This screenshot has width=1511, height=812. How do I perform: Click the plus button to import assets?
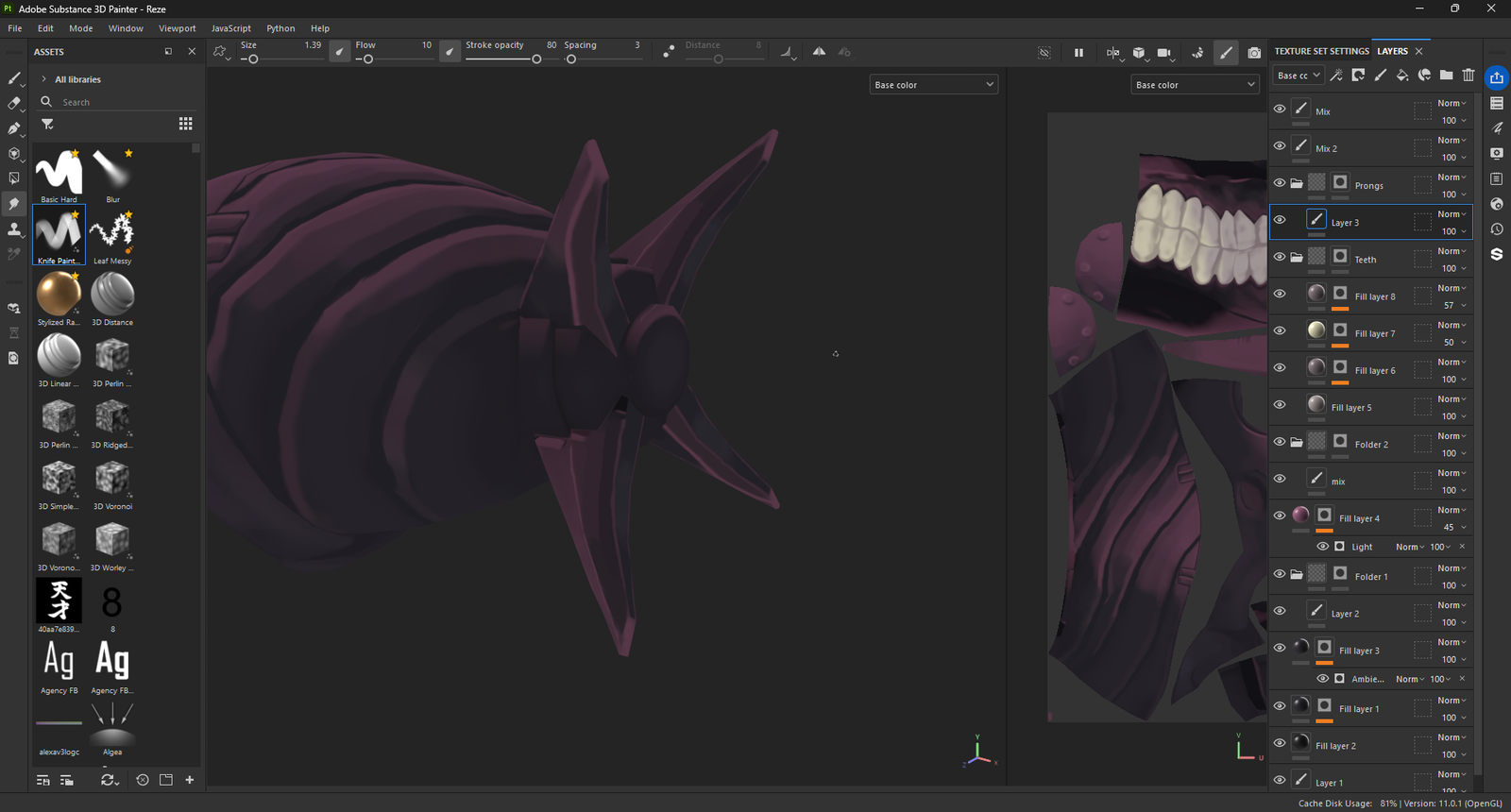[x=190, y=780]
